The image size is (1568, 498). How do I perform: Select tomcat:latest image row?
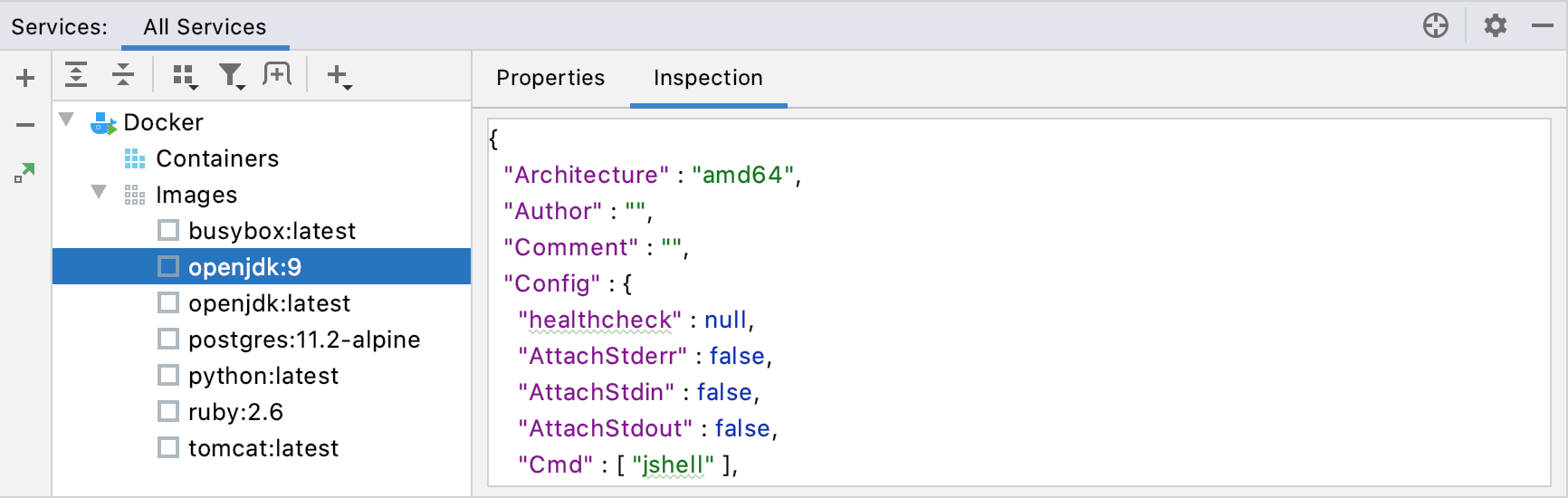(x=262, y=448)
